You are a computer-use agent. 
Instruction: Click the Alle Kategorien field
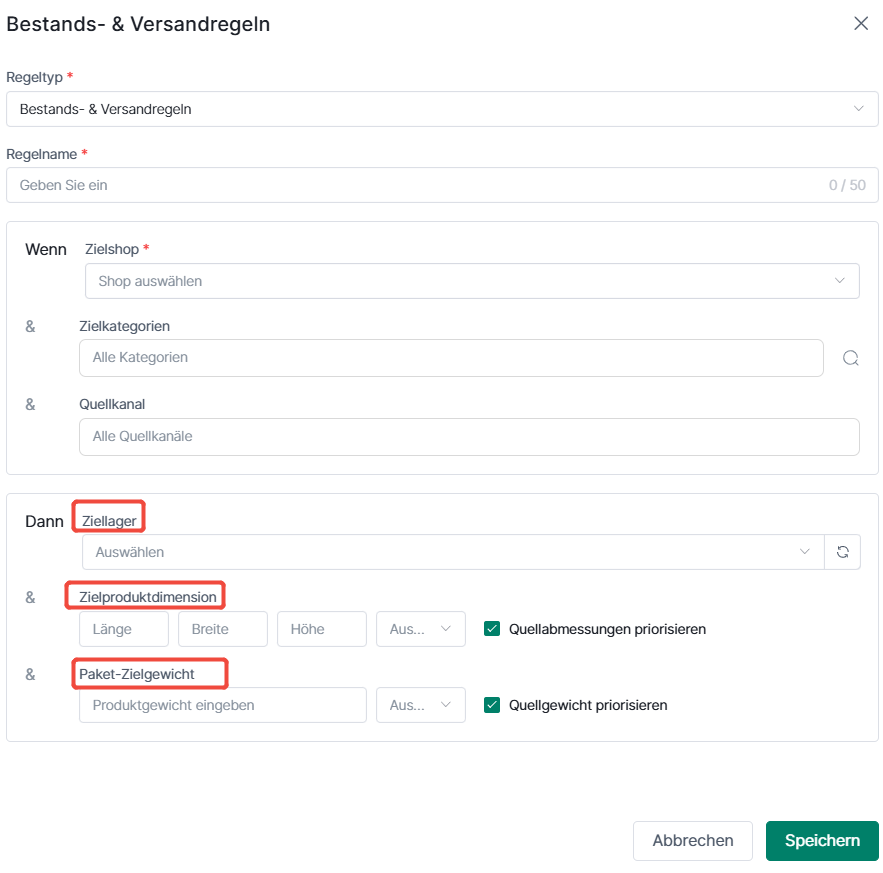pyautogui.click(x=451, y=358)
